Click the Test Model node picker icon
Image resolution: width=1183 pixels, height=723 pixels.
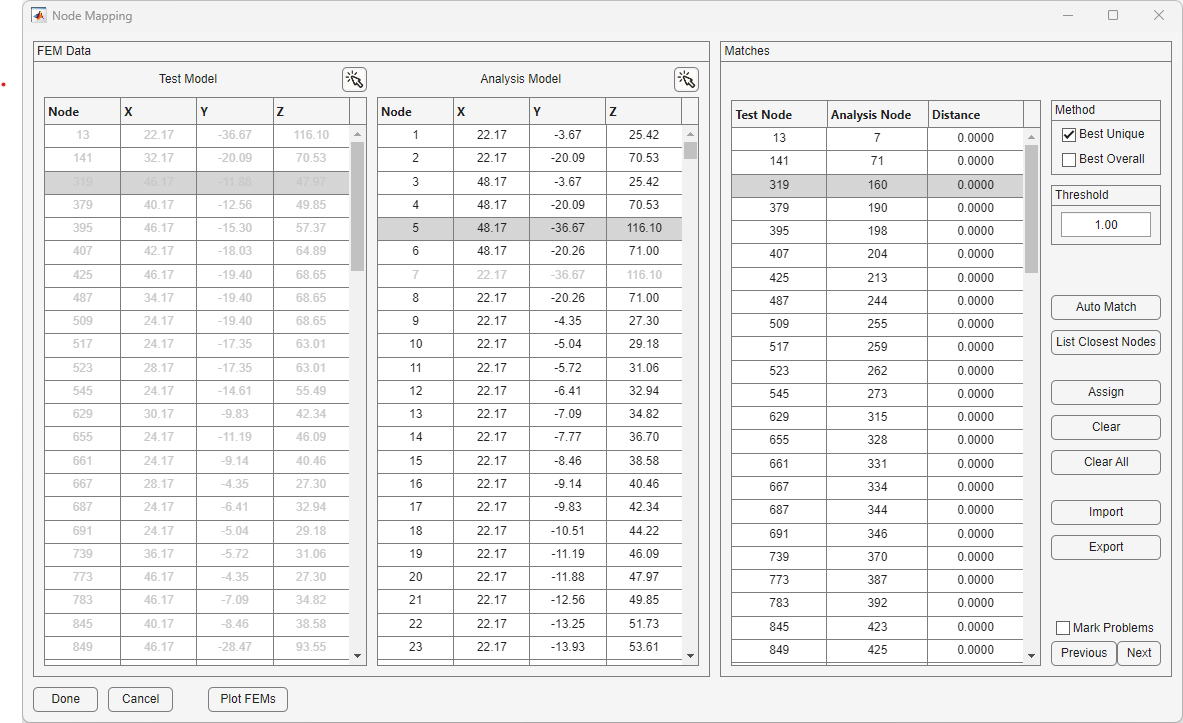pyautogui.click(x=354, y=79)
